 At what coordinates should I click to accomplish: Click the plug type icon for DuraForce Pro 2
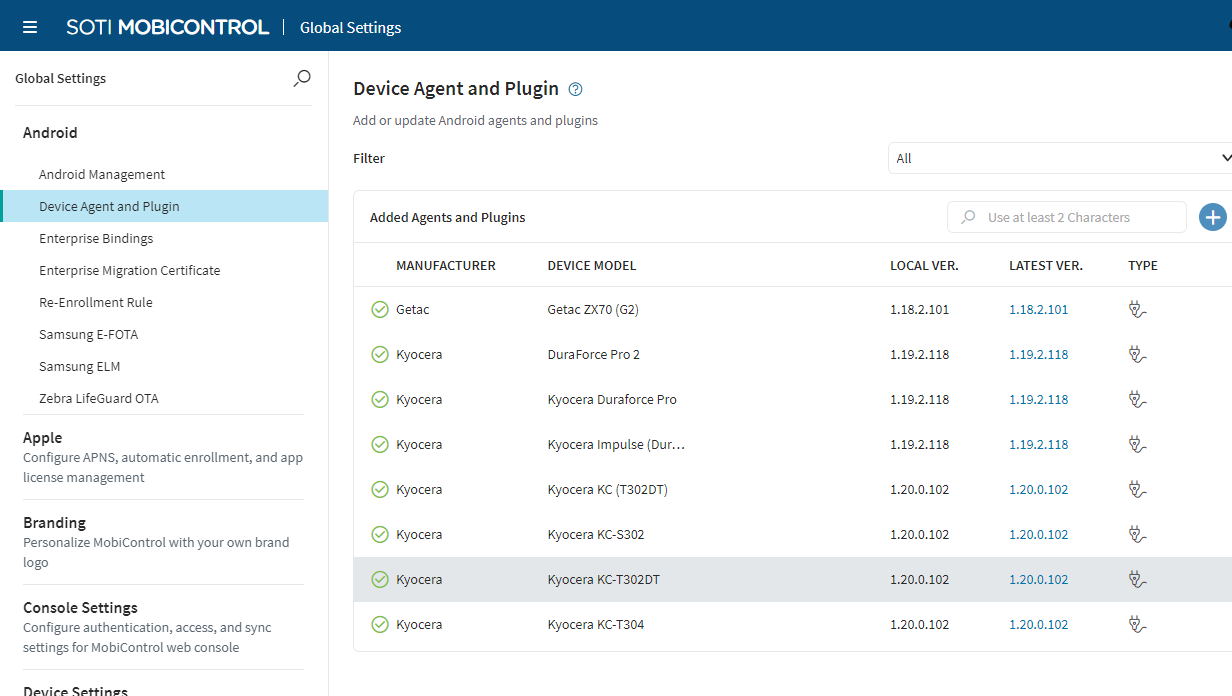1136,355
